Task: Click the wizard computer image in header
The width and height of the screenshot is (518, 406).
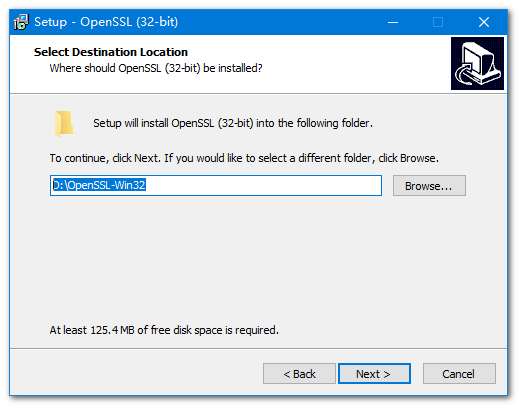Action: click(x=477, y=63)
